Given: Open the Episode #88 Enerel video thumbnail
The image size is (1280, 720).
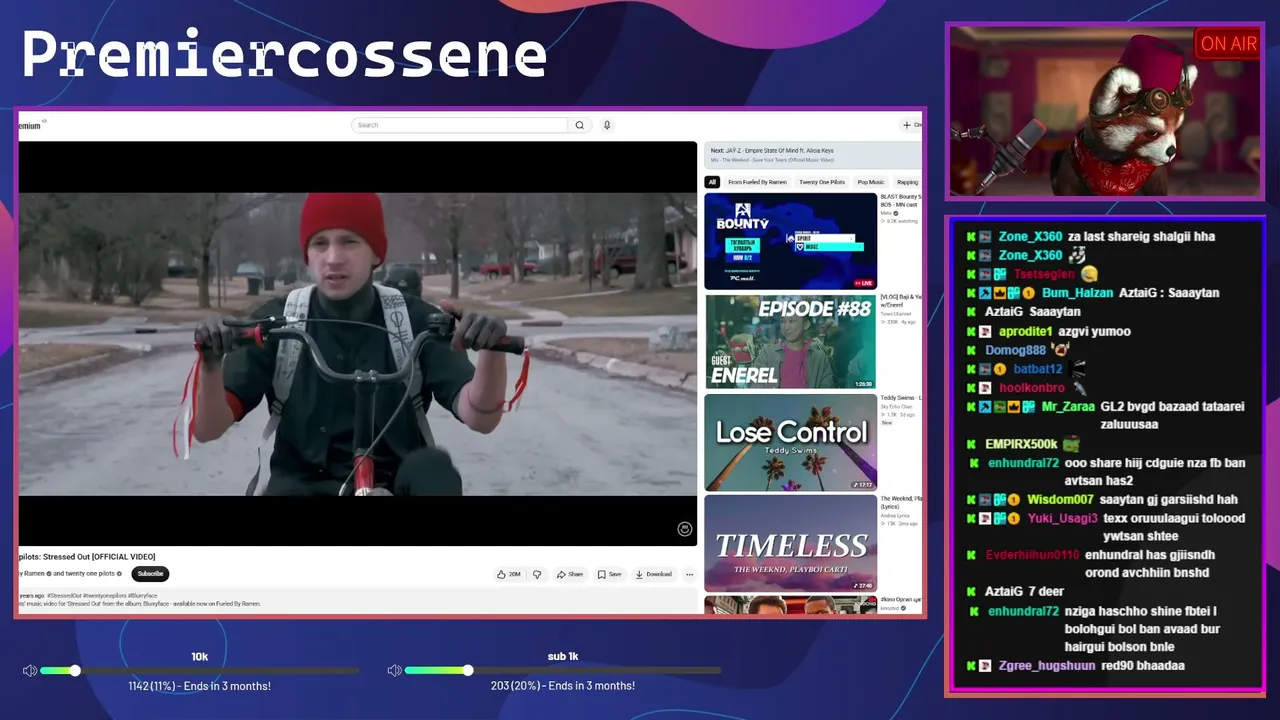Looking at the screenshot, I should pyautogui.click(x=790, y=341).
